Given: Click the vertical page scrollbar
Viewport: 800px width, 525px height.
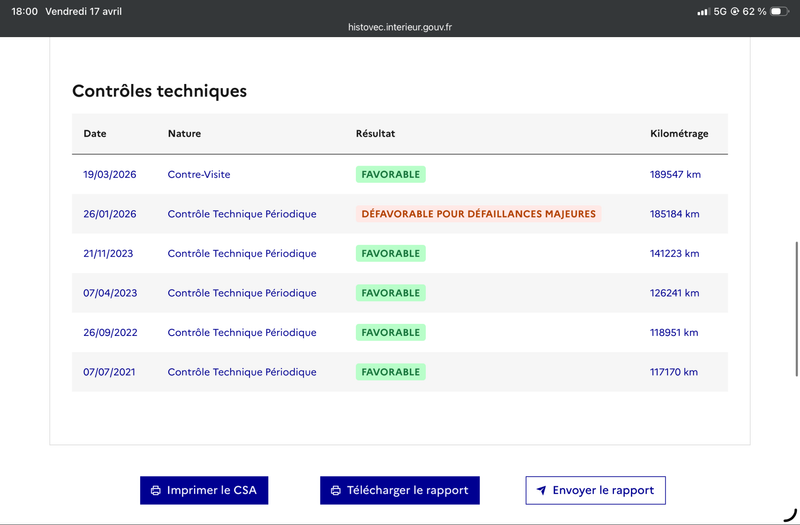Looking at the screenshot, I should (x=796, y=309).
